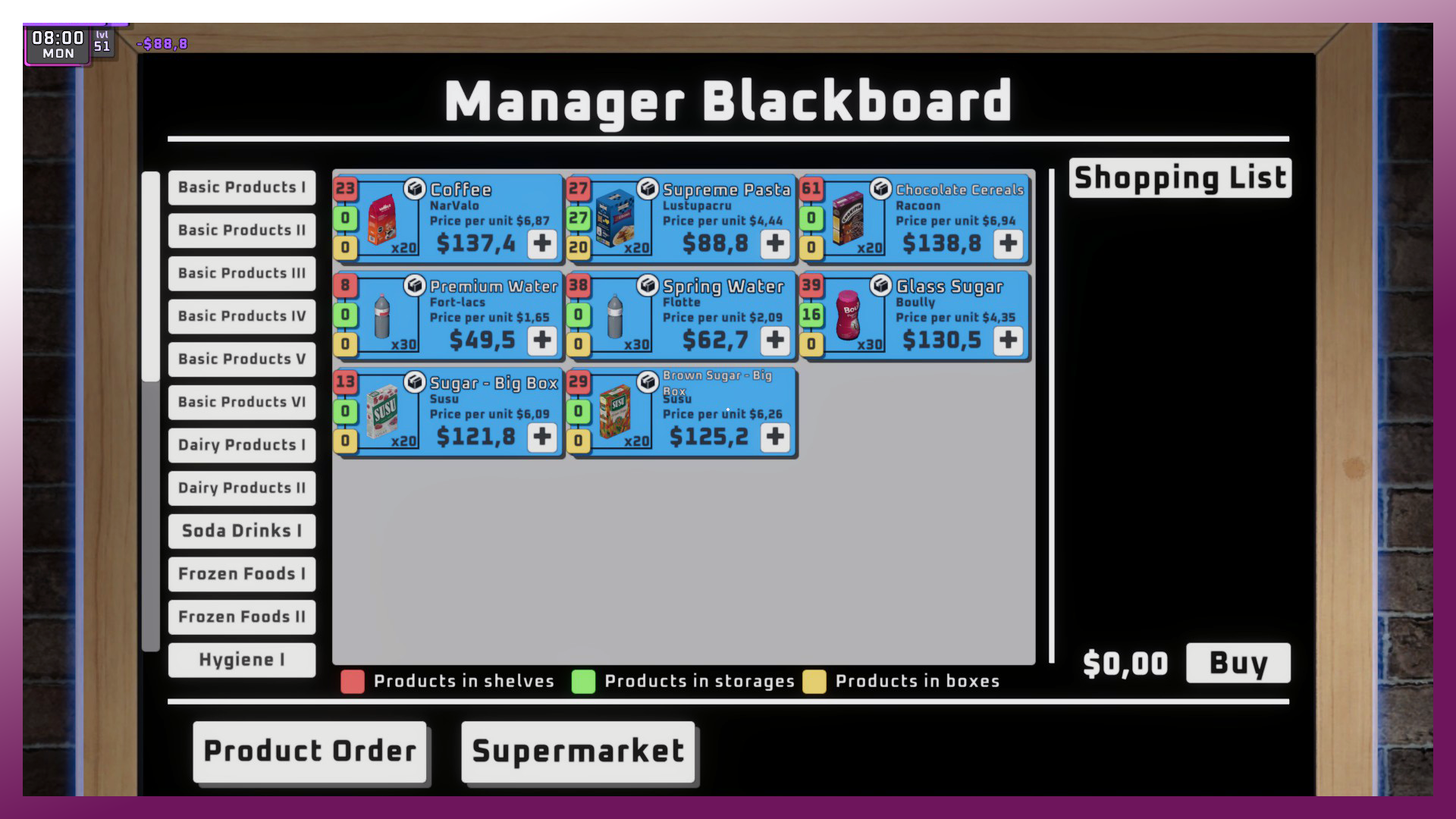Image resolution: width=1456 pixels, height=819 pixels.
Task: Expand the Soda Drinks I category
Action: [x=241, y=530]
